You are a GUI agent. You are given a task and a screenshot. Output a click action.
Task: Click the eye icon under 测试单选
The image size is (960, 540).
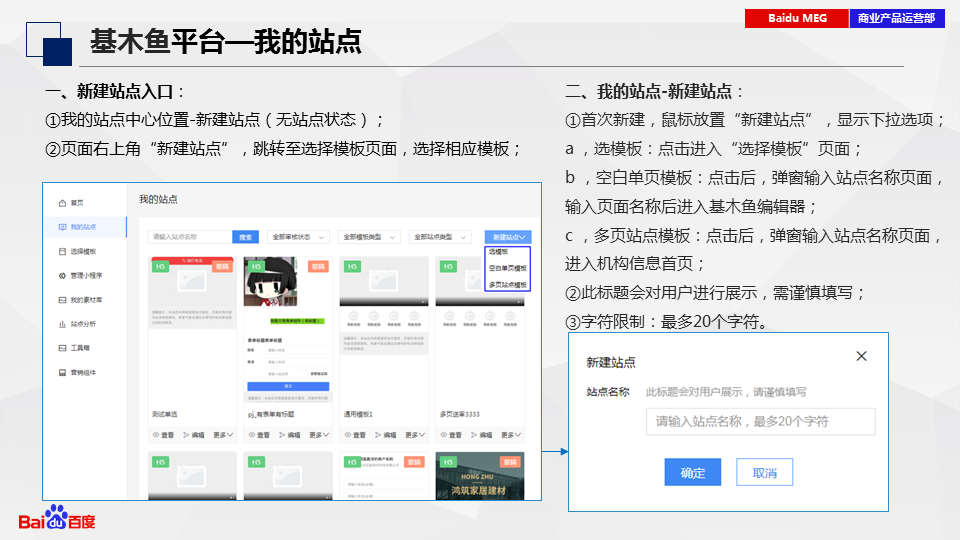(156, 435)
